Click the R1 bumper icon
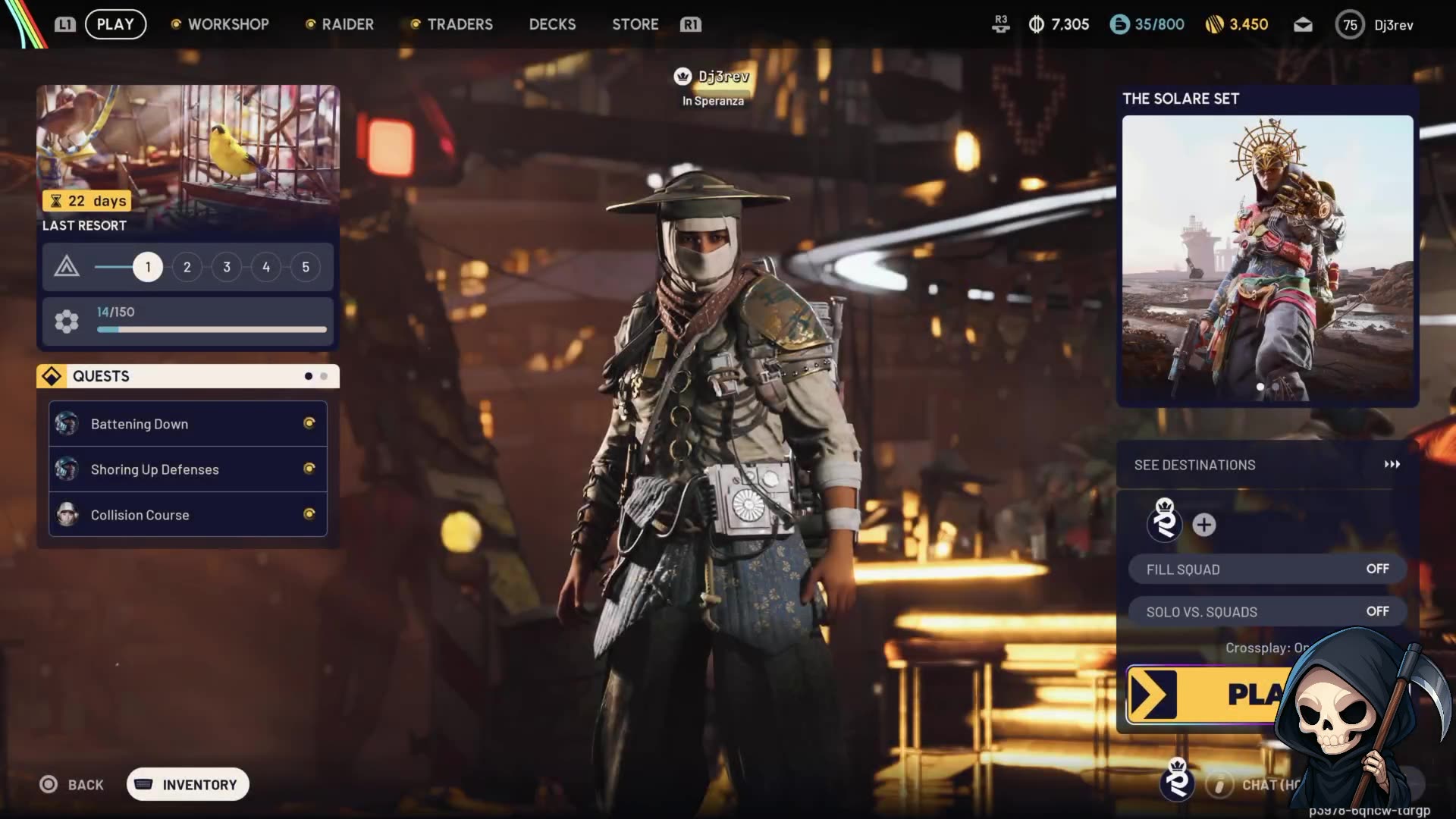Image resolution: width=1456 pixels, height=819 pixels. pos(691,24)
